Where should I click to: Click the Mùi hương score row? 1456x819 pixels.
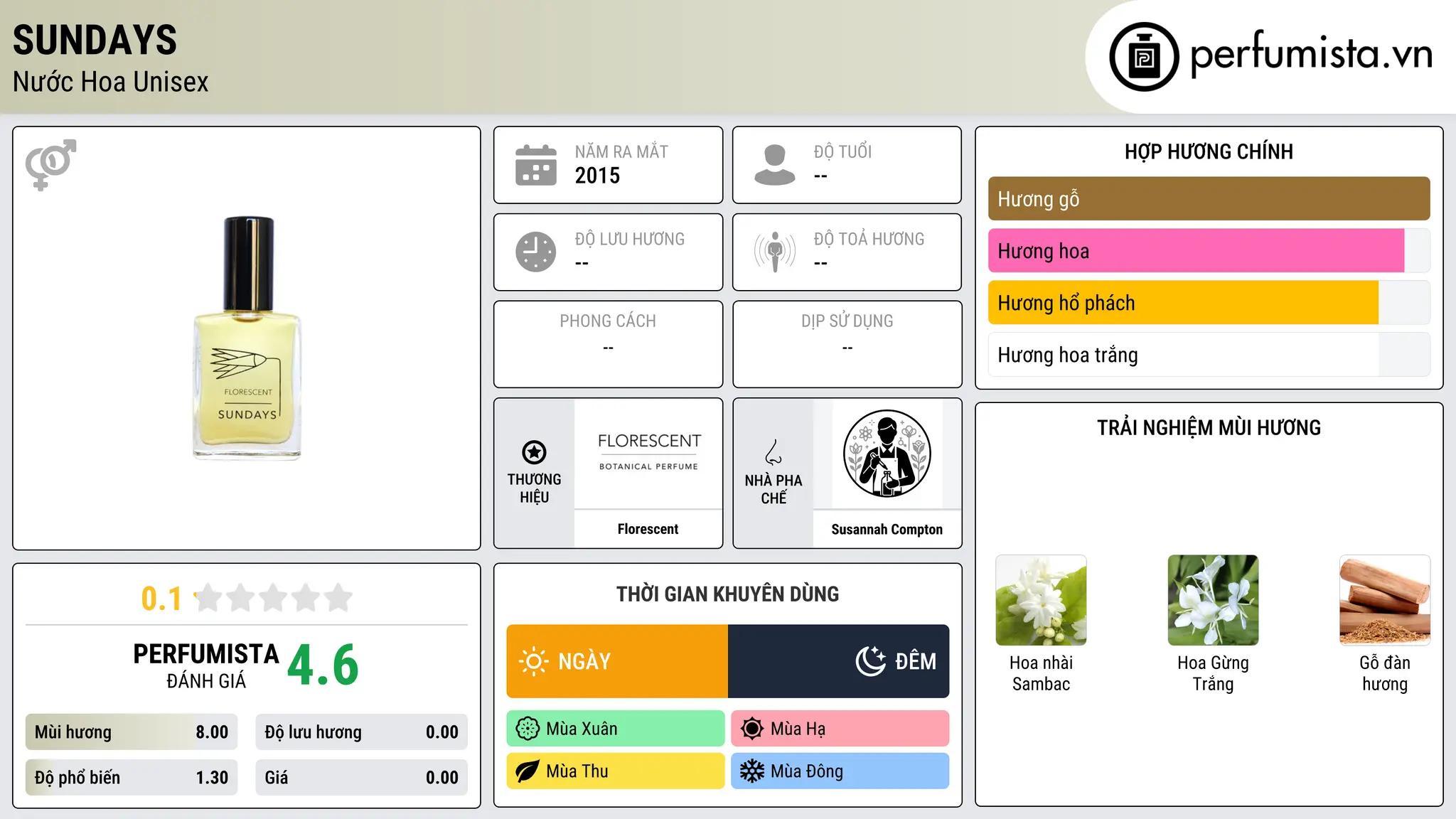click(x=132, y=732)
